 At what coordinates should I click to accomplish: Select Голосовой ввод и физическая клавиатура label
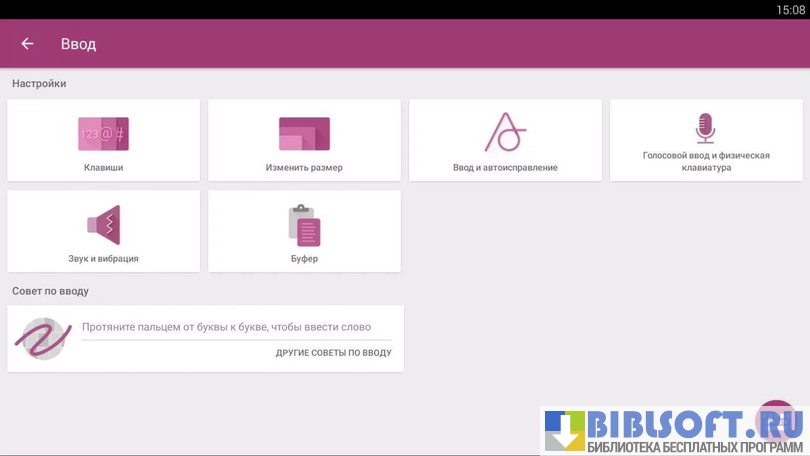pyautogui.click(x=706, y=162)
